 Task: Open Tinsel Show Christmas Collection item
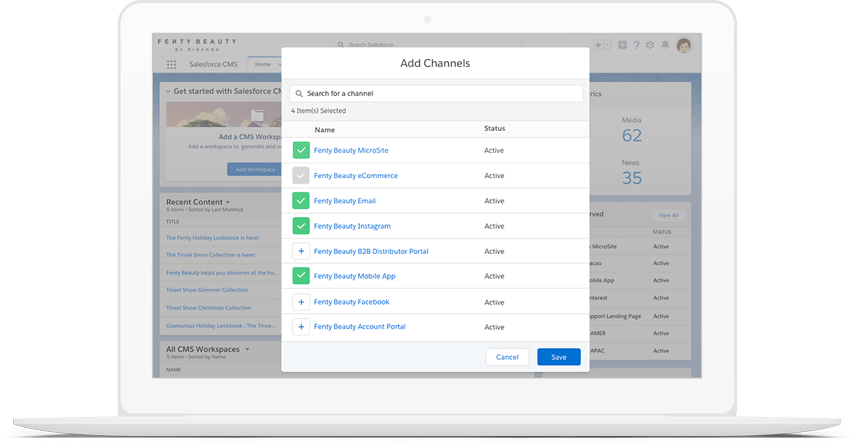coord(209,308)
